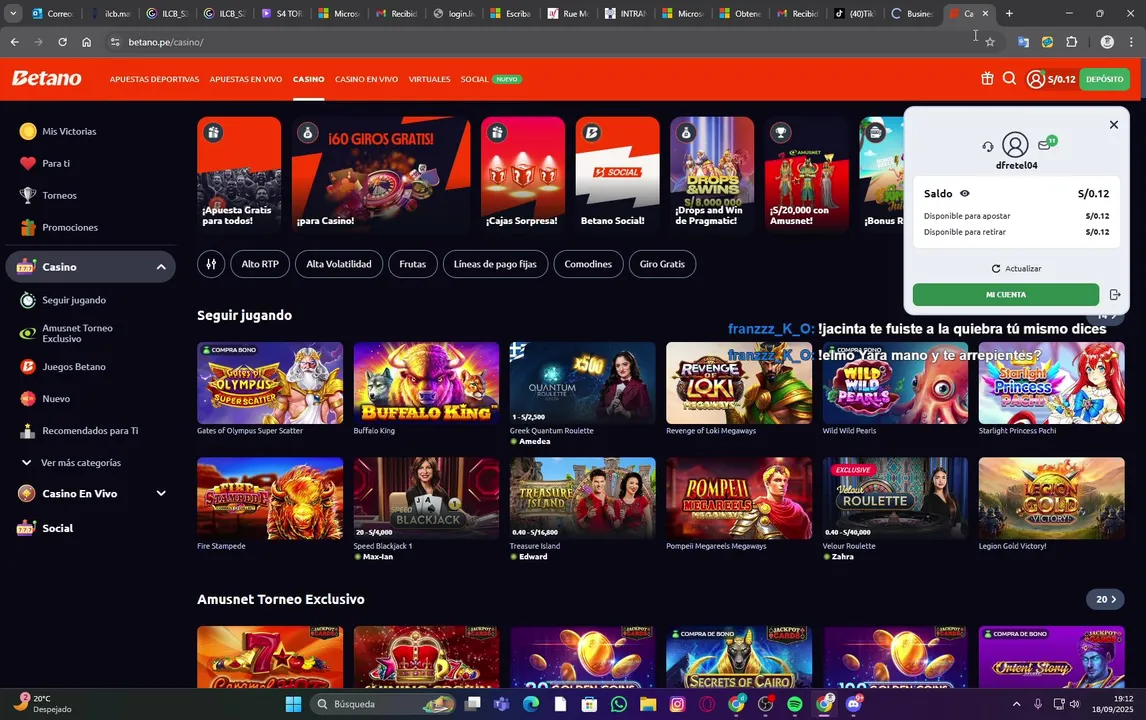The width and height of the screenshot is (1146, 720).
Task: Open Nuevo games sidebar item
Action: click(45, 398)
